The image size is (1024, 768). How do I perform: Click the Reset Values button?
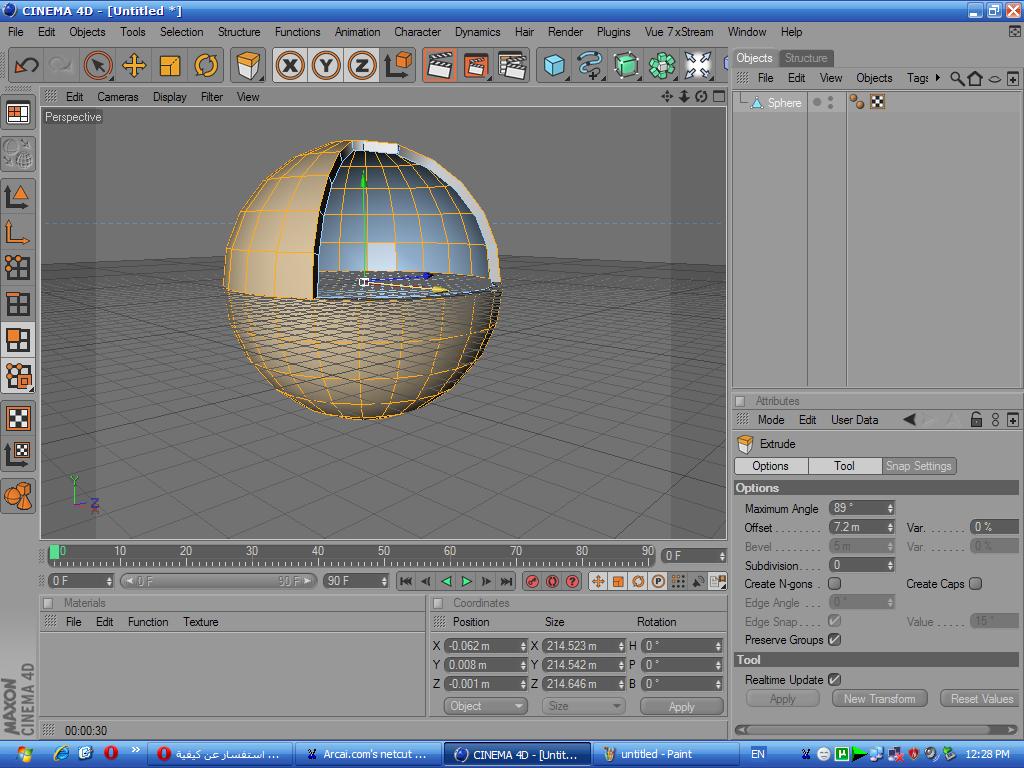tap(982, 699)
